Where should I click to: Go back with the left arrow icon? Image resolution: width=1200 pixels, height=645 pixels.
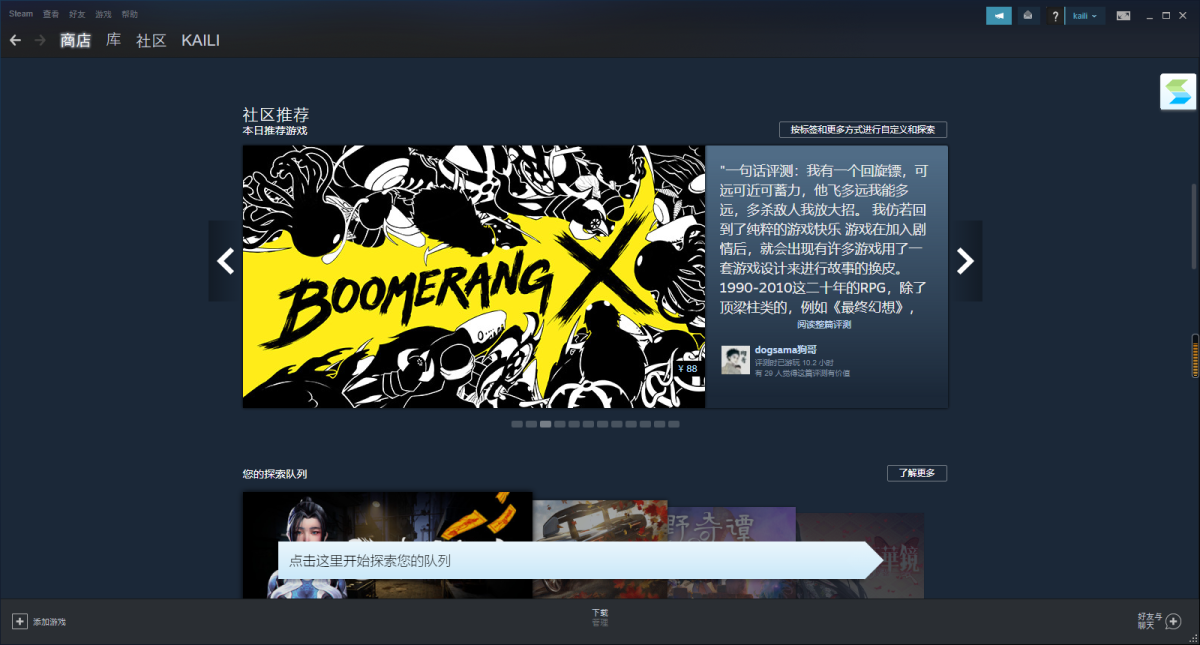click(15, 40)
